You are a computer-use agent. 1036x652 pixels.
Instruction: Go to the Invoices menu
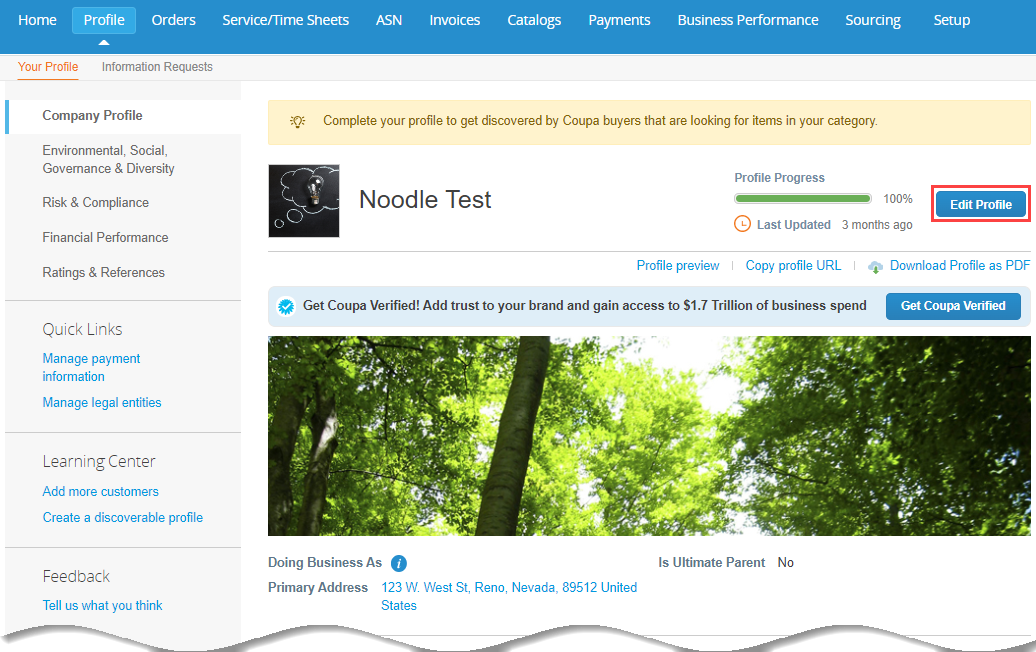(454, 20)
